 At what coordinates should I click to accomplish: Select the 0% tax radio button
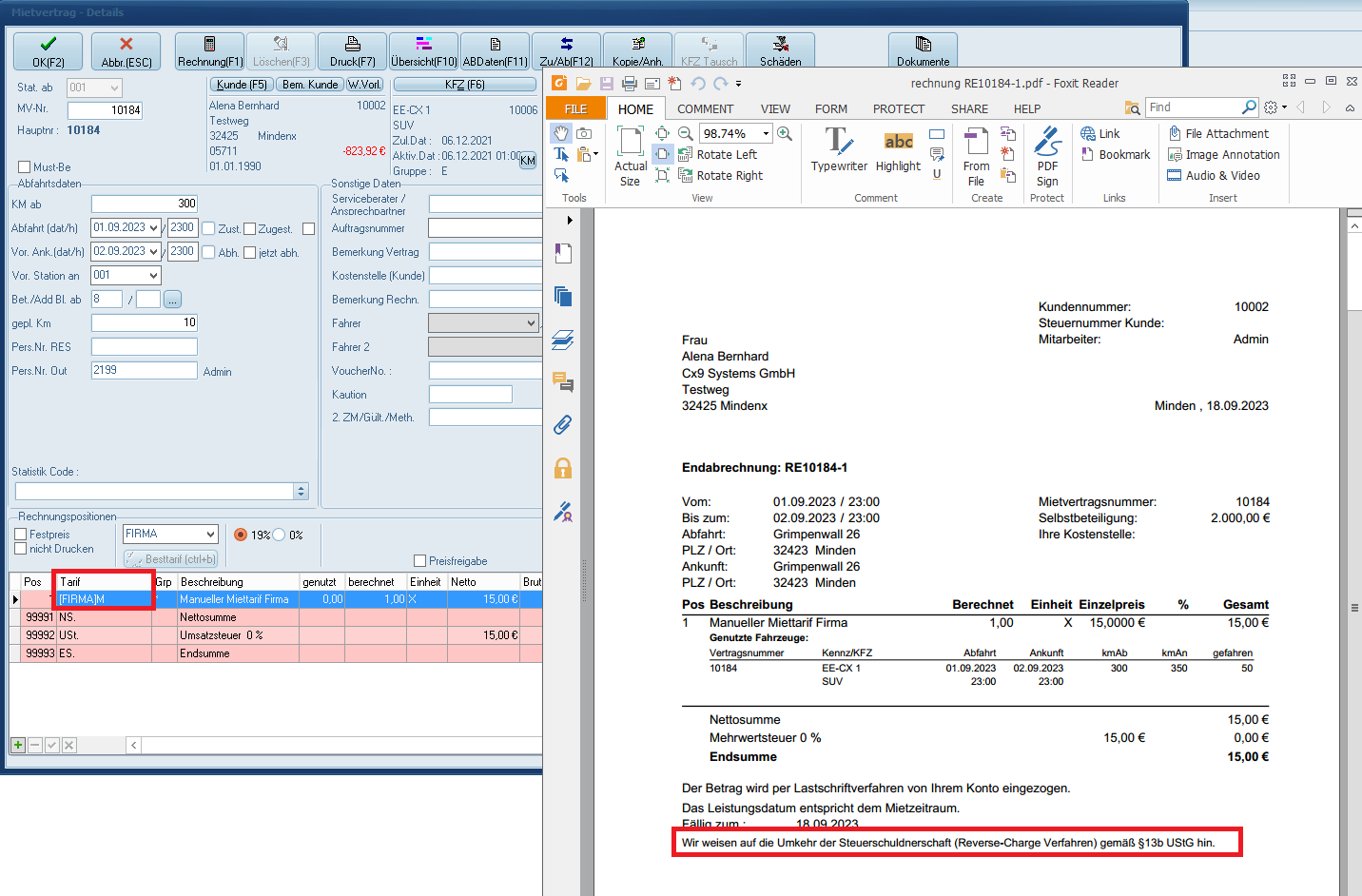click(x=280, y=536)
